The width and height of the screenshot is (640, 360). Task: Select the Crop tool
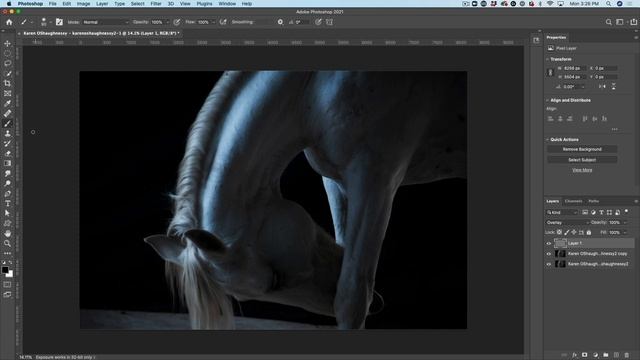point(7,83)
